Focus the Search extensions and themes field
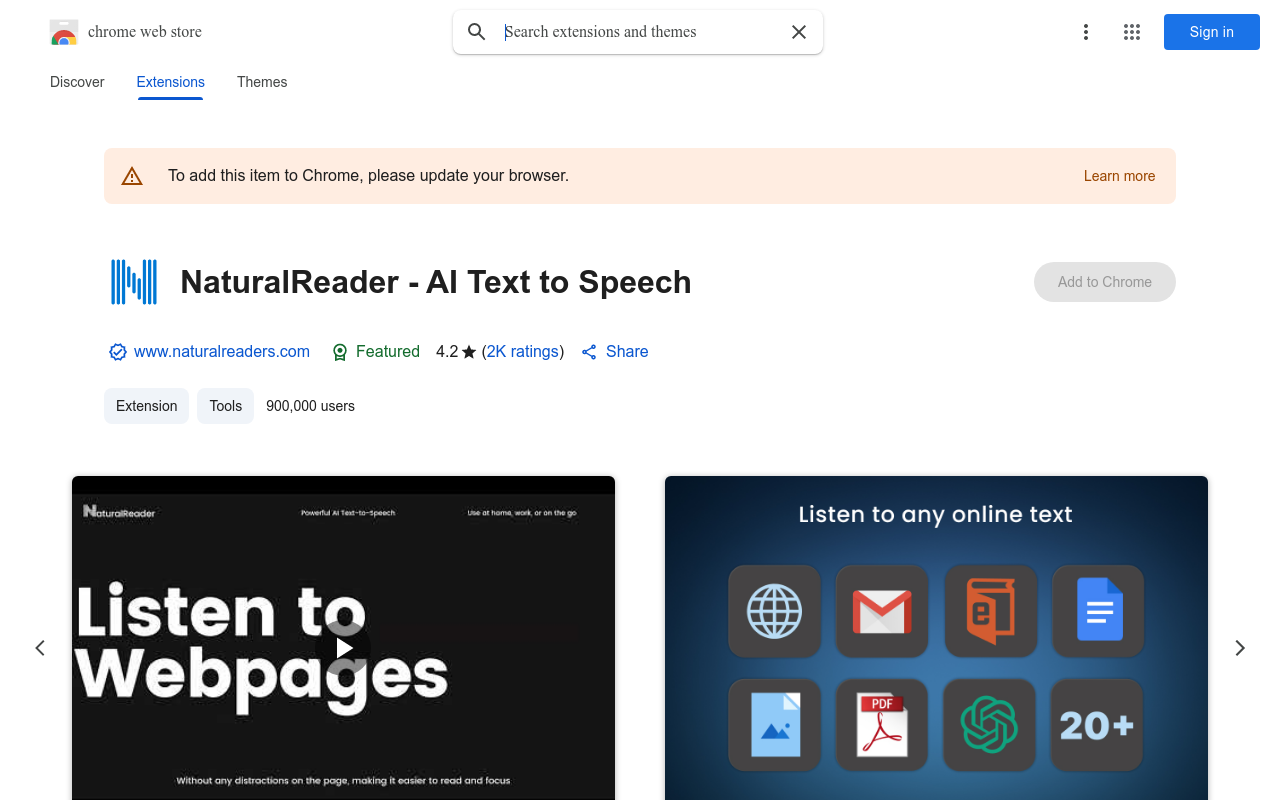This screenshot has width=1280, height=800. tap(640, 32)
